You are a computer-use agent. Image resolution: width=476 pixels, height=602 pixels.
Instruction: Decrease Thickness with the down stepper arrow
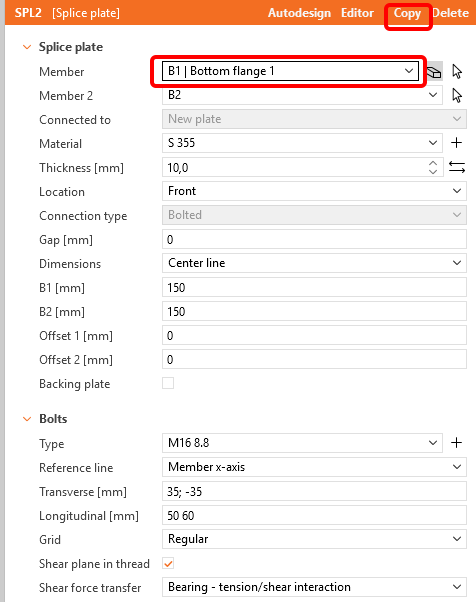pos(433,172)
